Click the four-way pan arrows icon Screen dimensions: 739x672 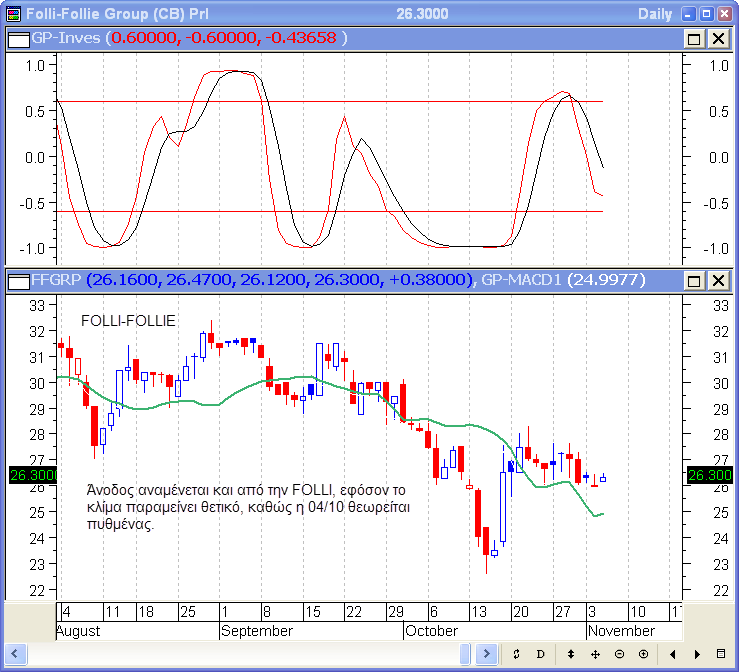595,654
